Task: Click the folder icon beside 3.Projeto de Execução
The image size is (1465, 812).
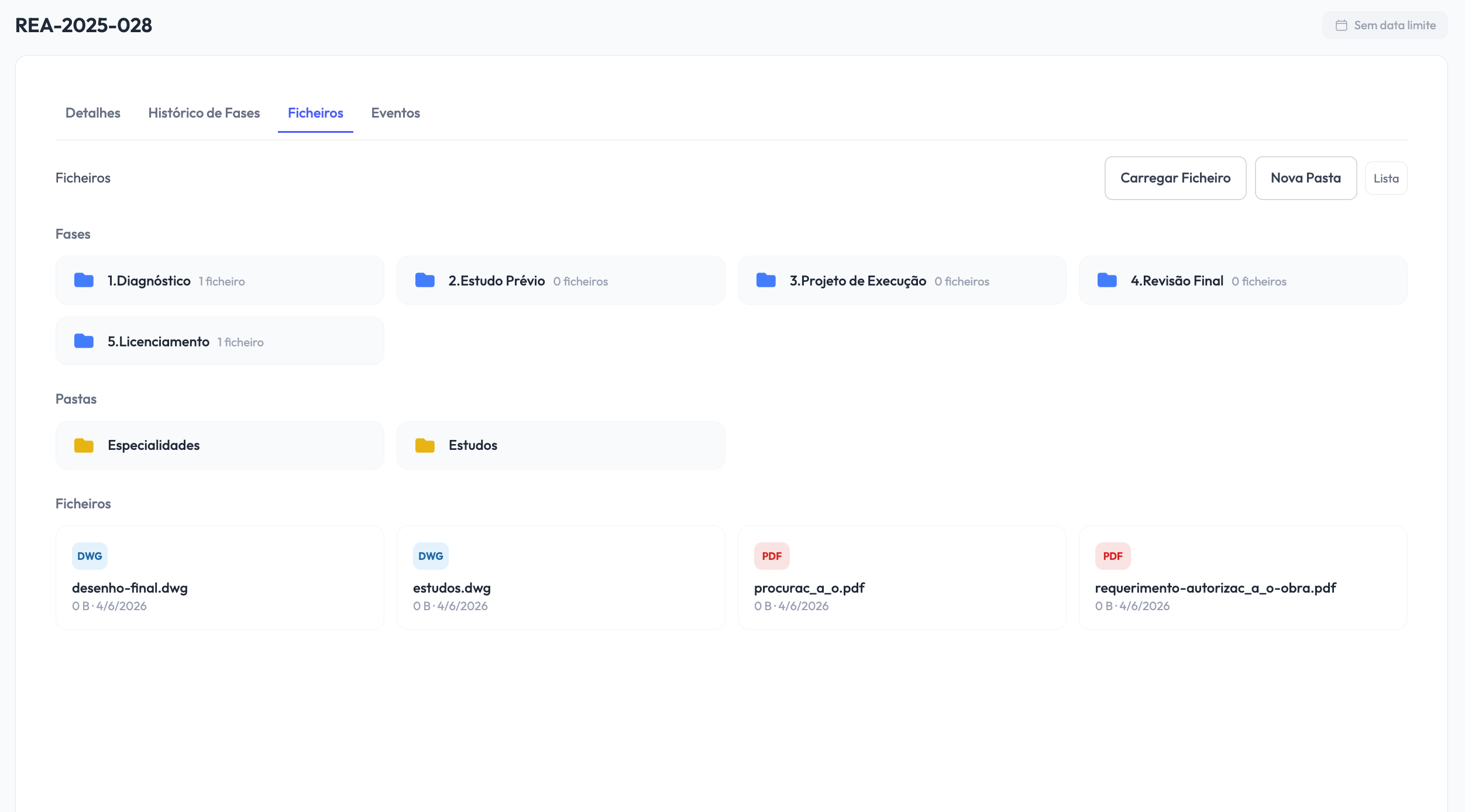Action: [x=765, y=280]
